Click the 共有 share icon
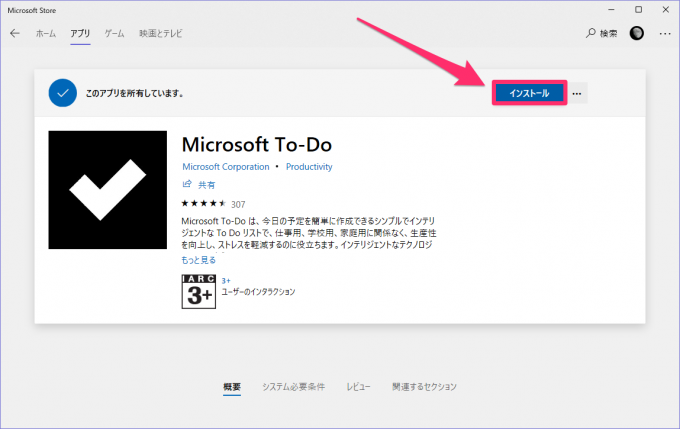680x429 pixels. tap(187, 184)
